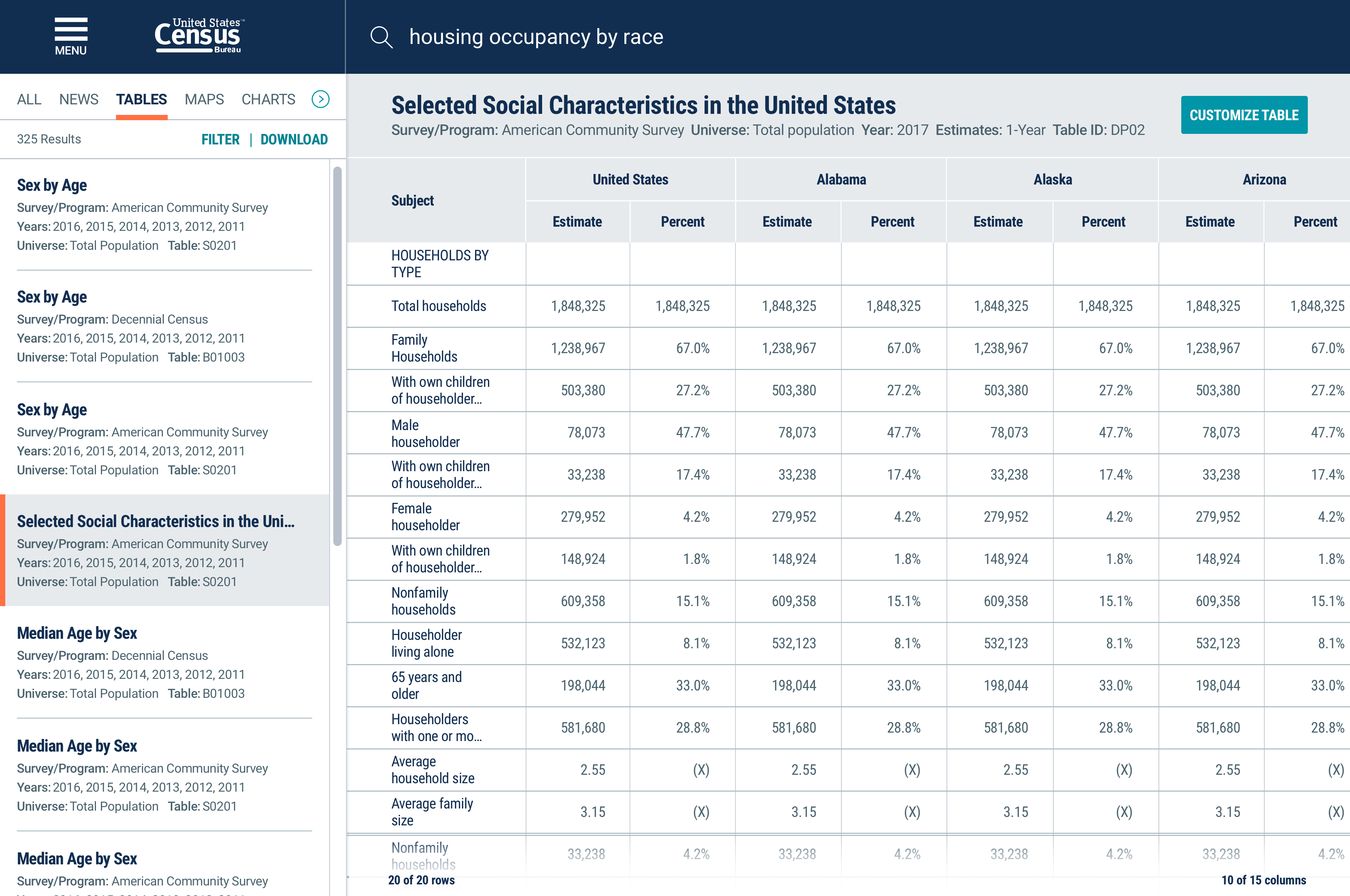Click the Householder living alone row label

pos(426,643)
